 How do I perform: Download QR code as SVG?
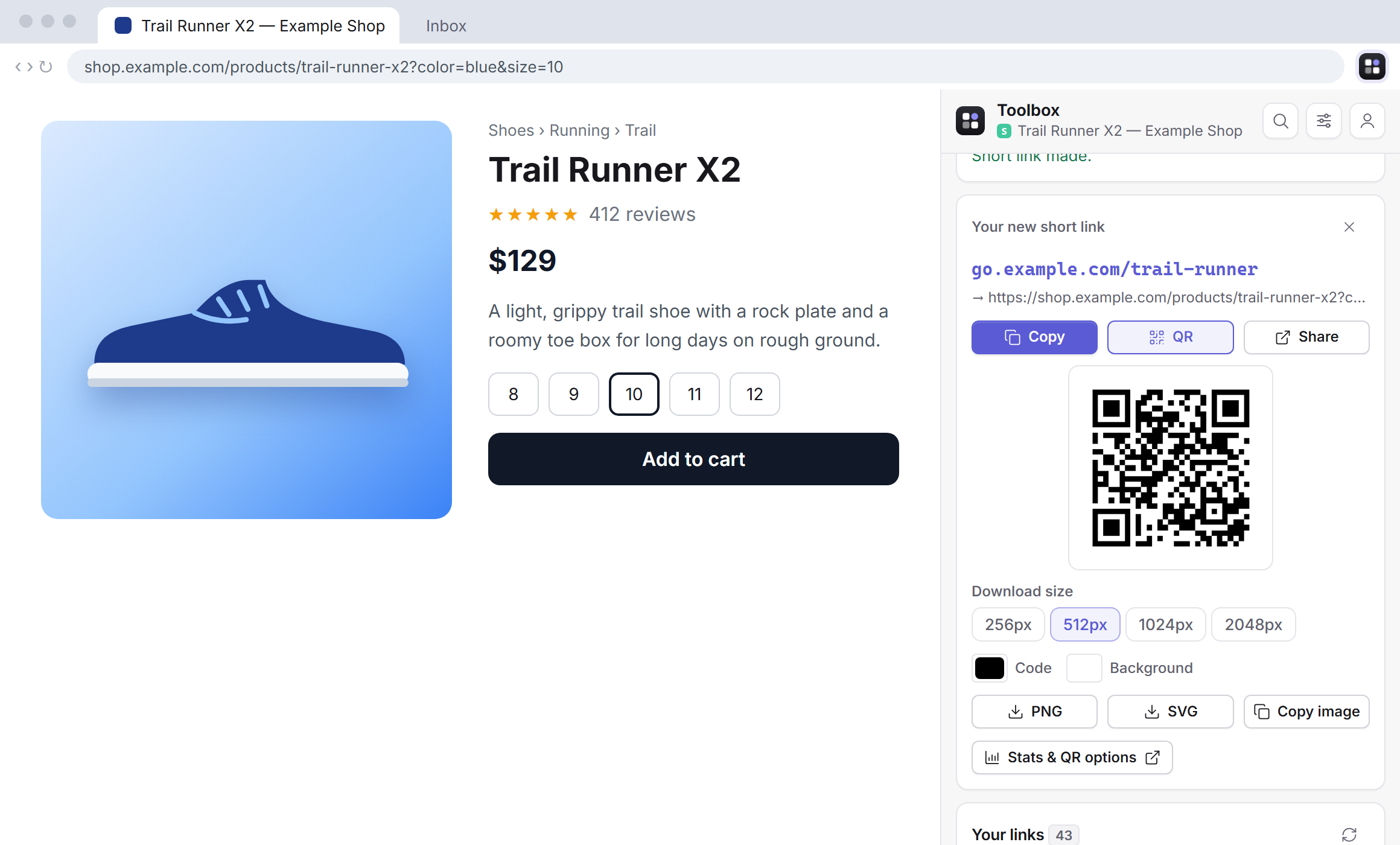click(x=1170, y=712)
